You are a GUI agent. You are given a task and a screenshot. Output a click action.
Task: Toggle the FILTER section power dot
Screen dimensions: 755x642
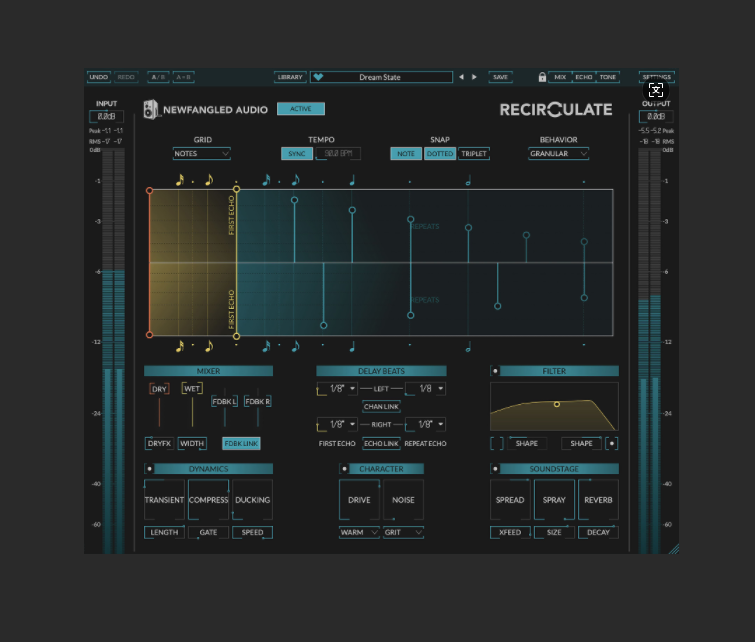pos(495,371)
